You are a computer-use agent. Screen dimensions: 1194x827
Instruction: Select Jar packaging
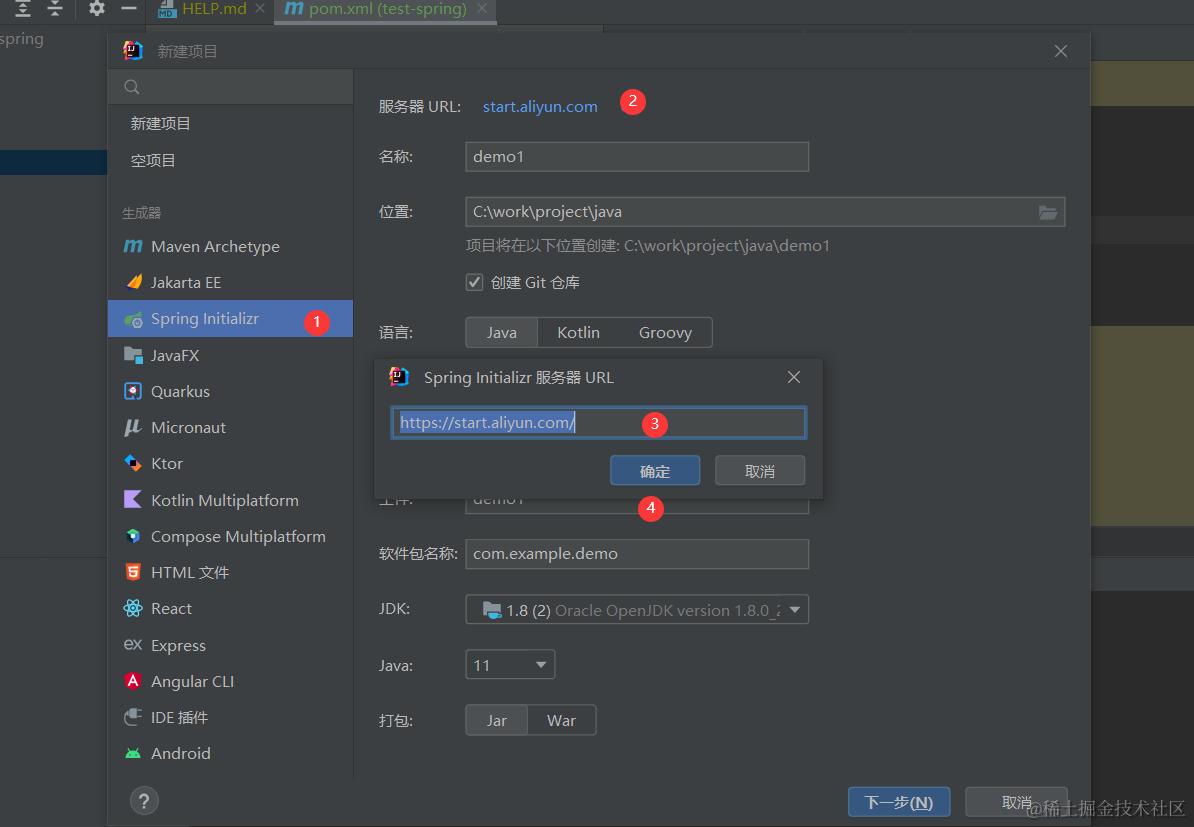click(x=496, y=720)
